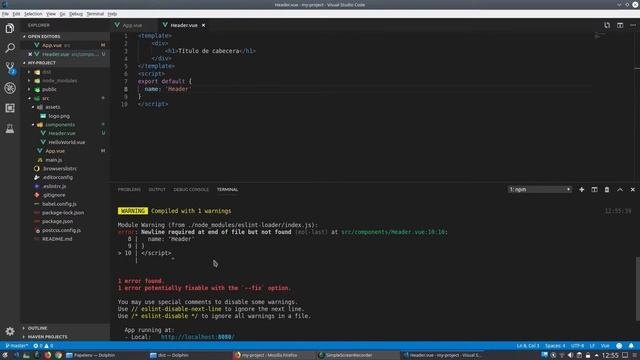Open package.json in file tree
Viewport: 640px width, 360px height.
[x=58, y=221]
